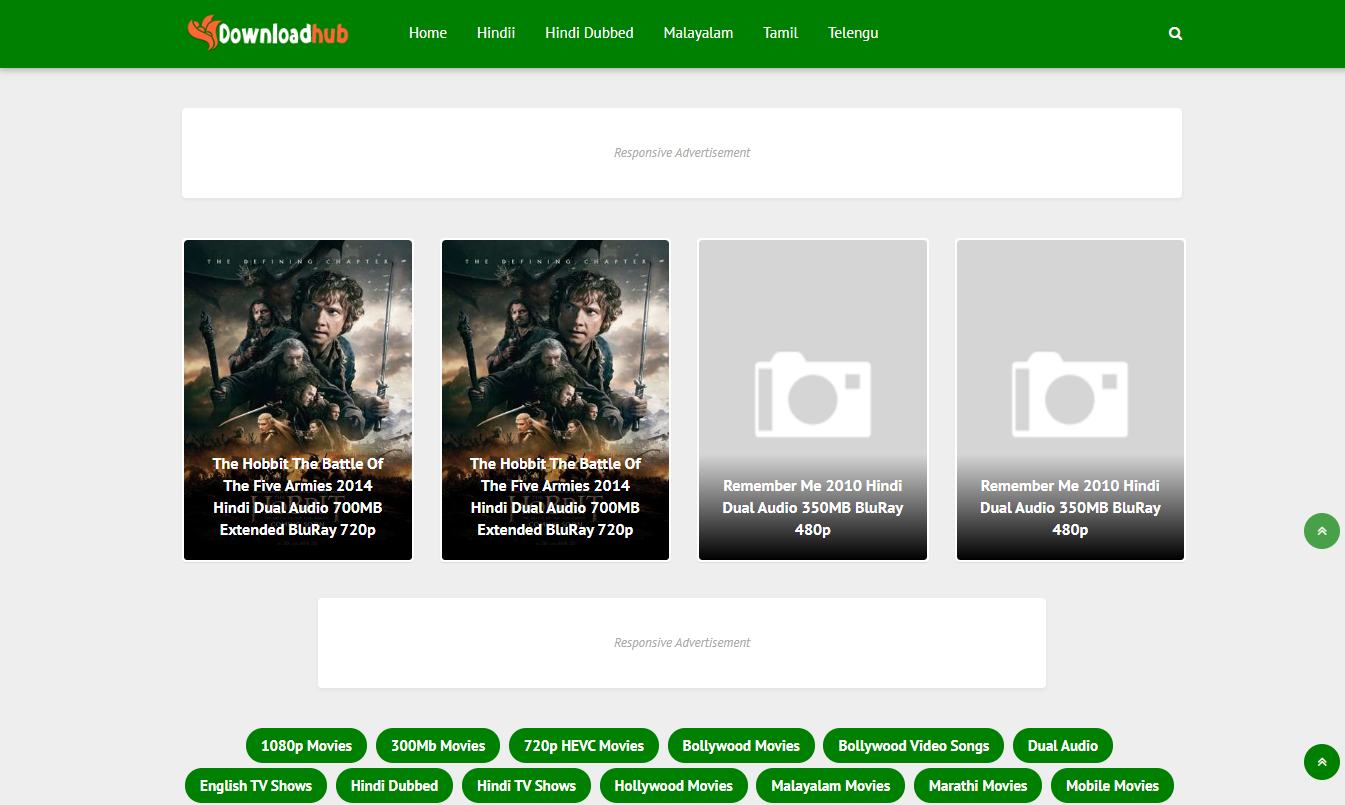Select the Tamil navigation item
This screenshot has width=1345, height=805.
coord(780,33)
